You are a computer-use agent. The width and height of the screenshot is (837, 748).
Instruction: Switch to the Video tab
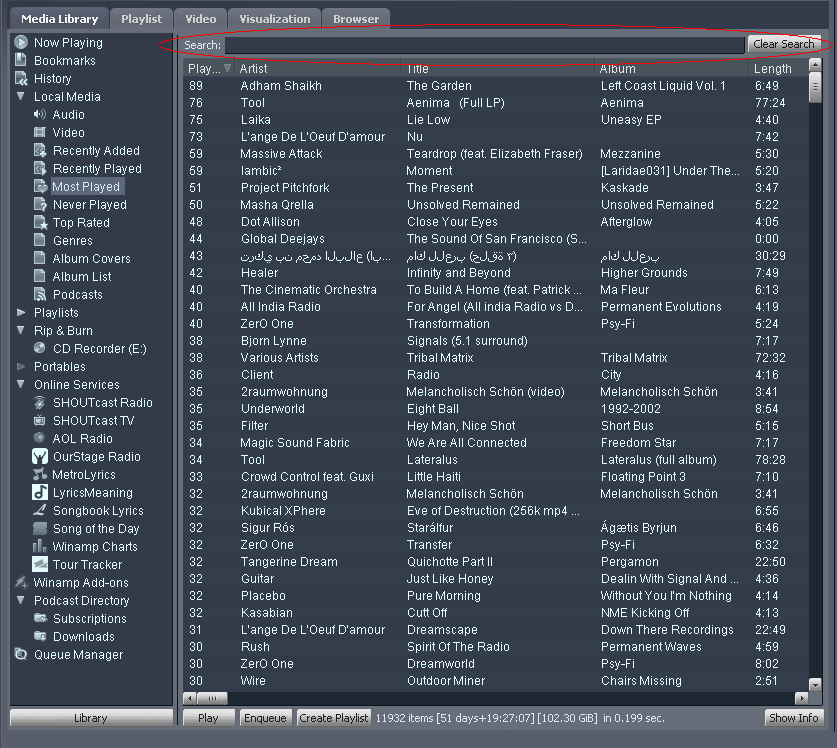[x=201, y=19]
